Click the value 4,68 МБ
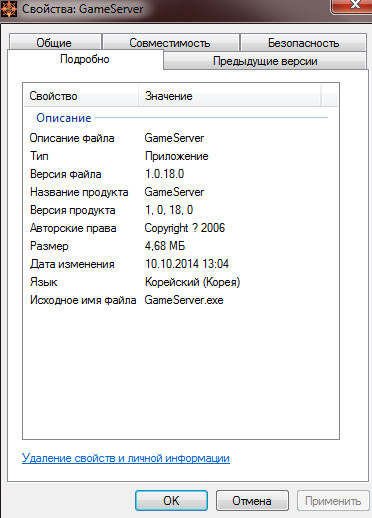 coord(165,246)
